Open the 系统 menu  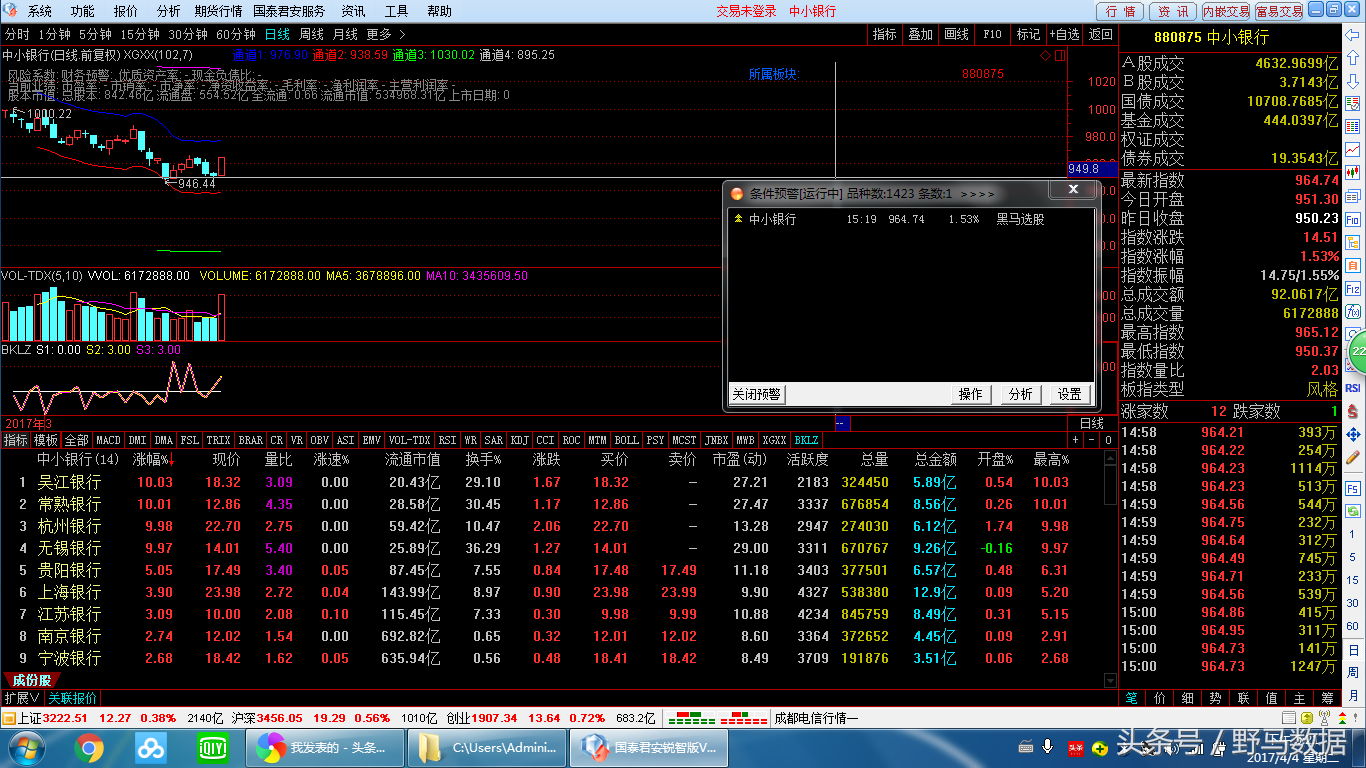pos(40,11)
